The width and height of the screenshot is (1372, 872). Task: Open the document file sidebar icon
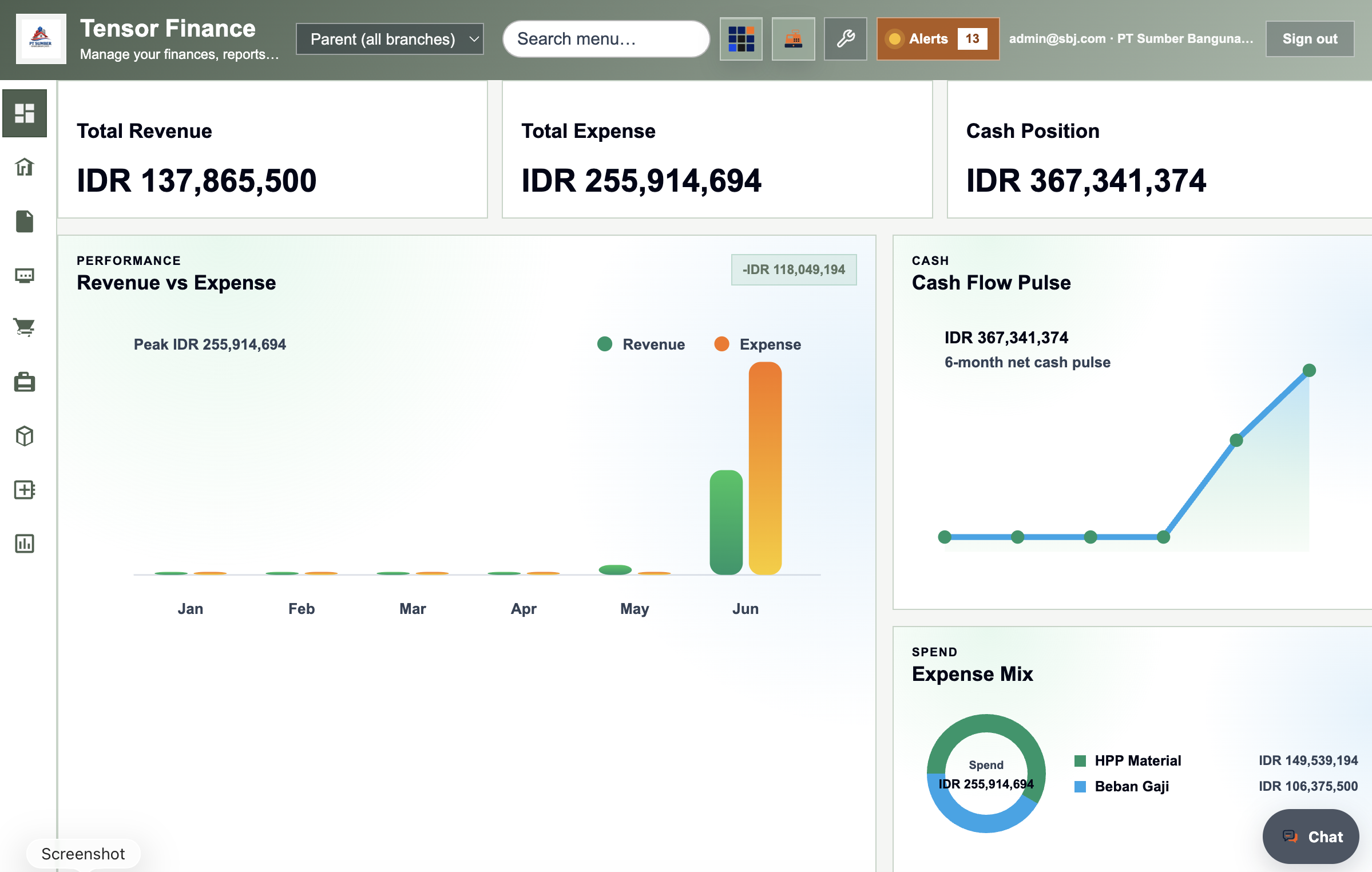pyautogui.click(x=25, y=221)
